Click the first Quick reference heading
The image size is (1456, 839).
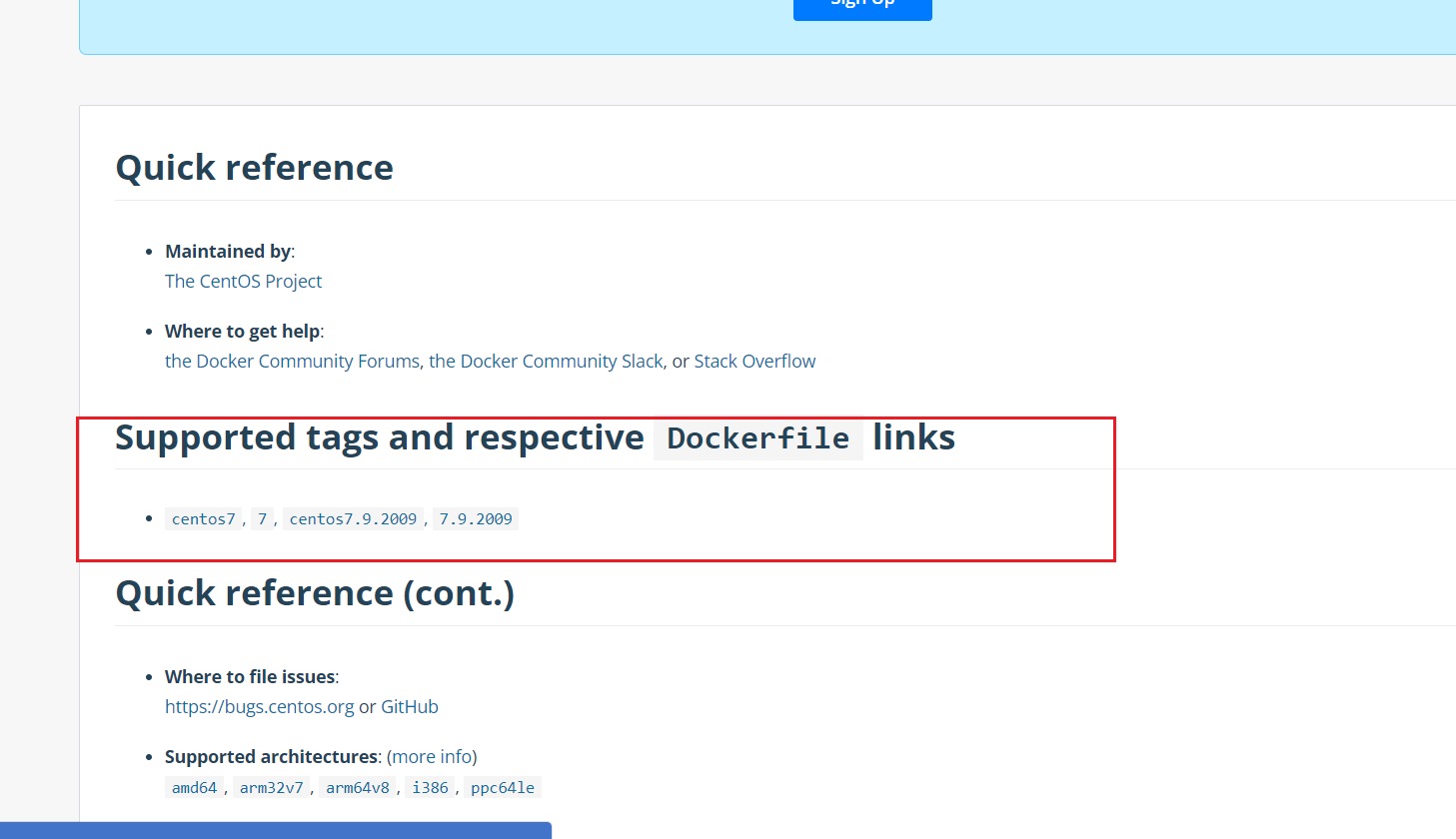[255, 168]
